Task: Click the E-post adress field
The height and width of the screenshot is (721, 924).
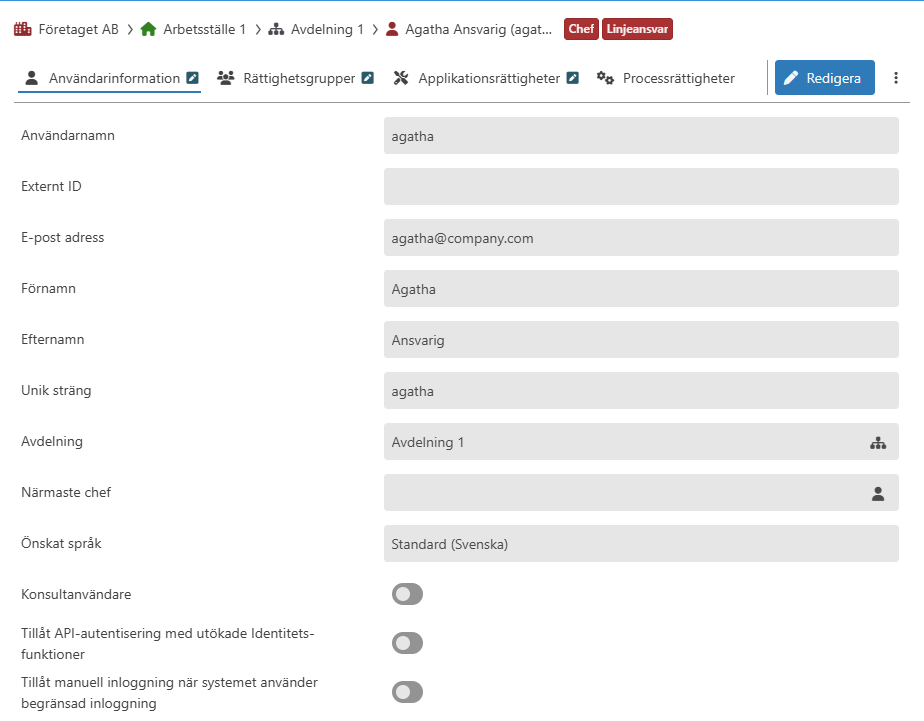Action: click(641, 237)
